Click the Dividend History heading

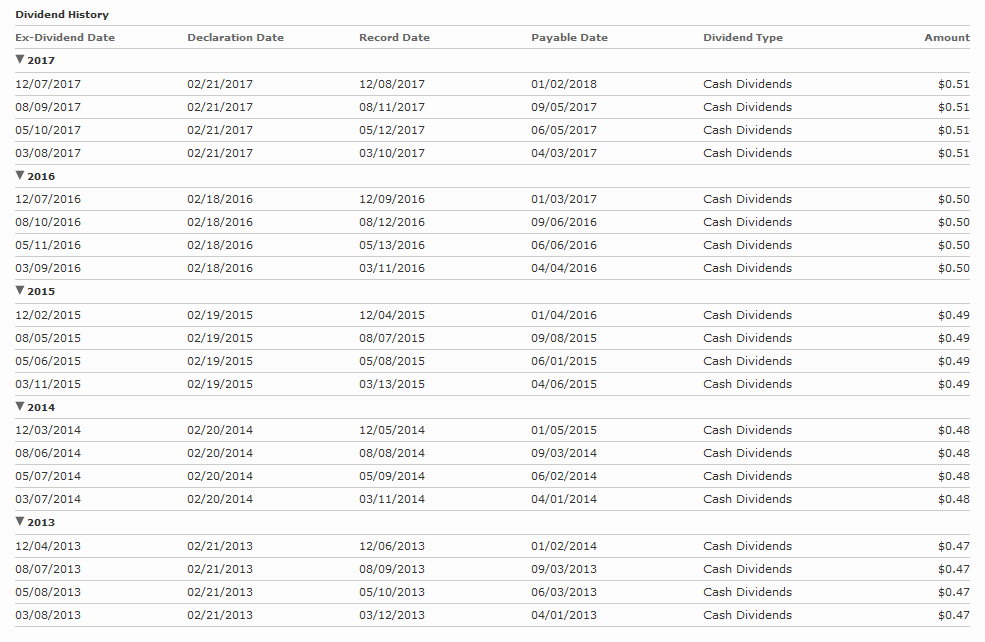(62, 14)
